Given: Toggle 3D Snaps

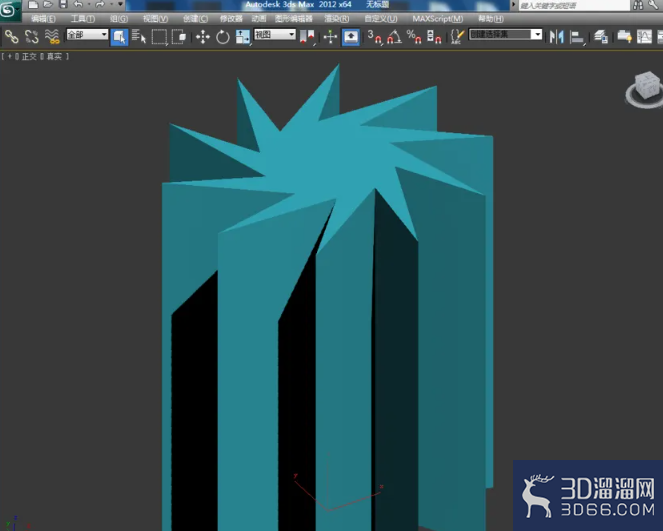Looking at the screenshot, I should pyautogui.click(x=374, y=37).
